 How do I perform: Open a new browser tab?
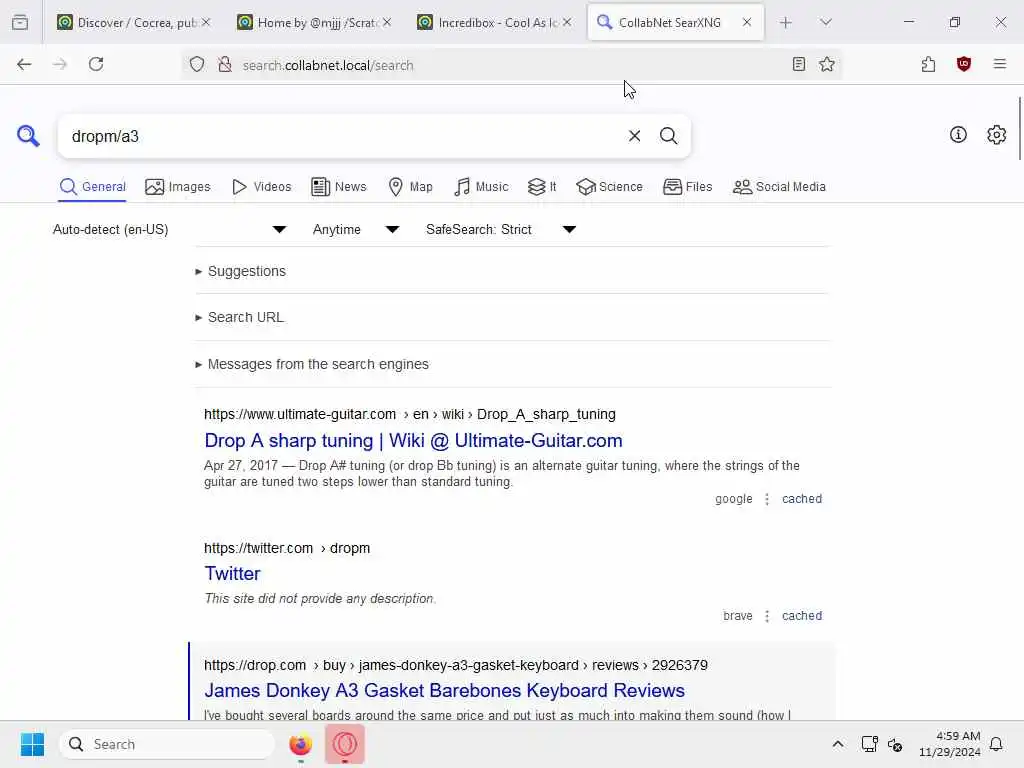(x=786, y=23)
